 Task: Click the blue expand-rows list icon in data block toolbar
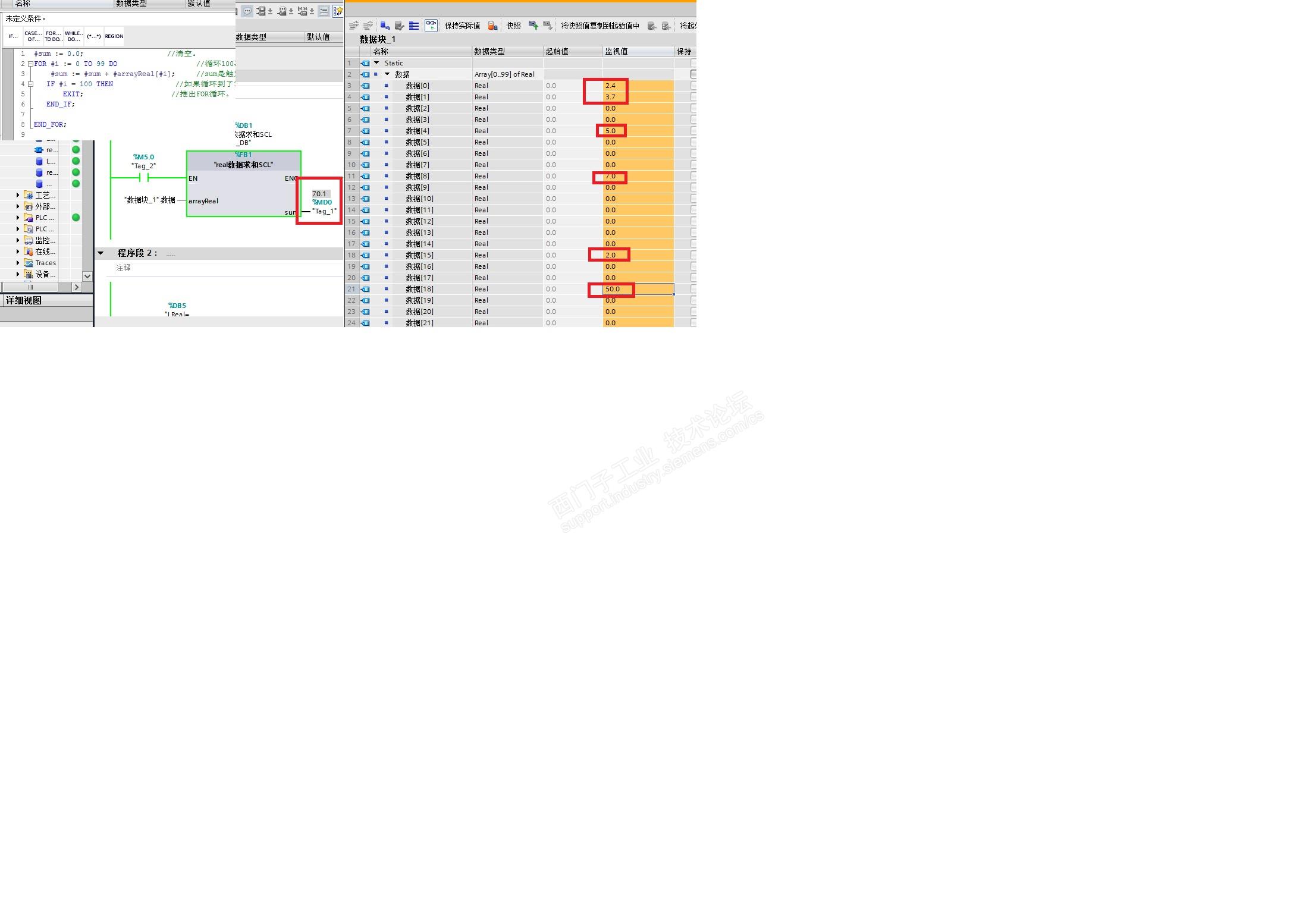(415, 26)
